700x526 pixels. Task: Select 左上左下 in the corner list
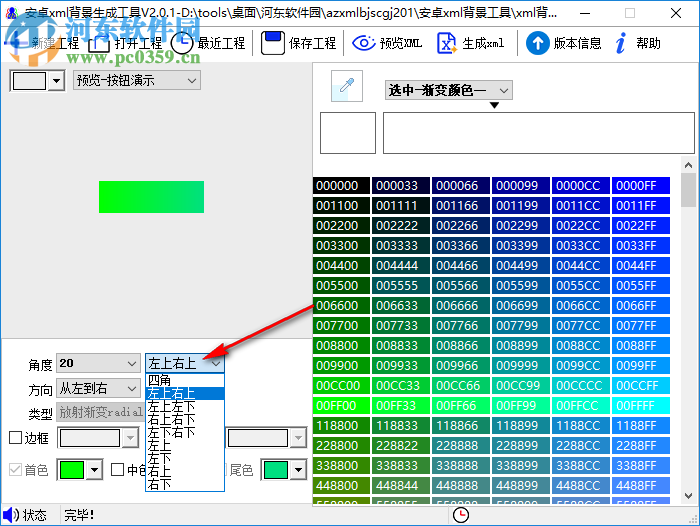pos(185,406)
